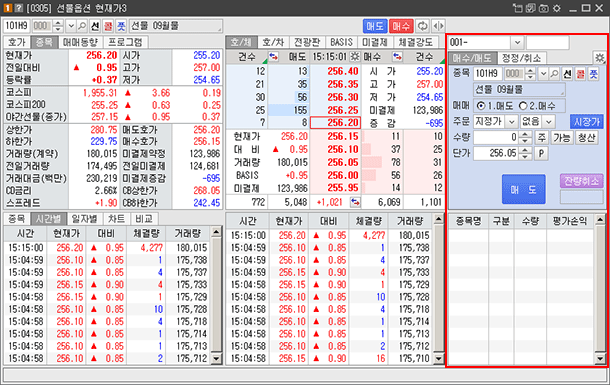Image resolution: width=610 pixels, height=385 pixels.
Task: Switch to the 정정/취소 tab
Action: tap(521, 58)
